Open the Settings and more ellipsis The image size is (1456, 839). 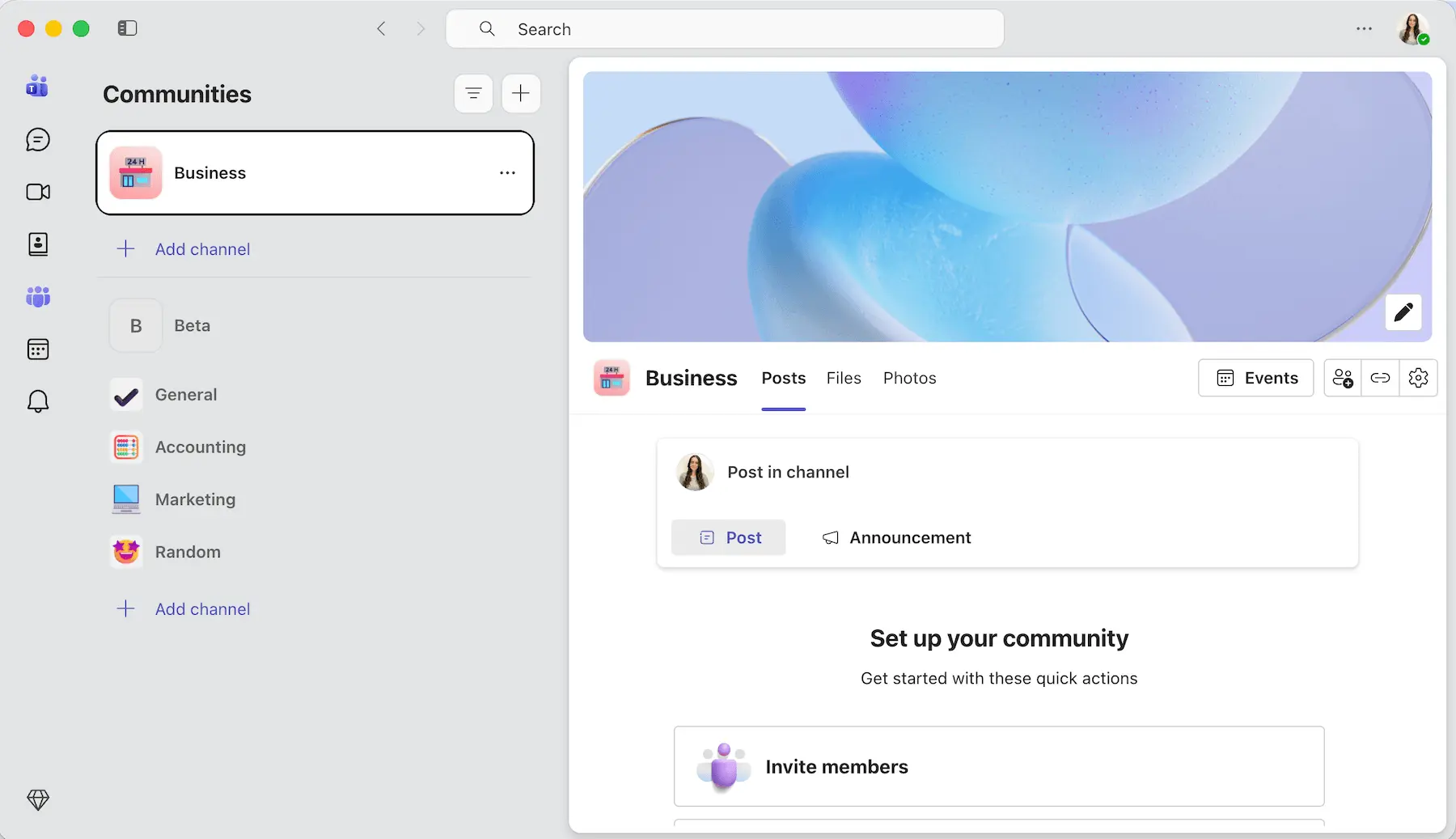[x=1364, y=29]
